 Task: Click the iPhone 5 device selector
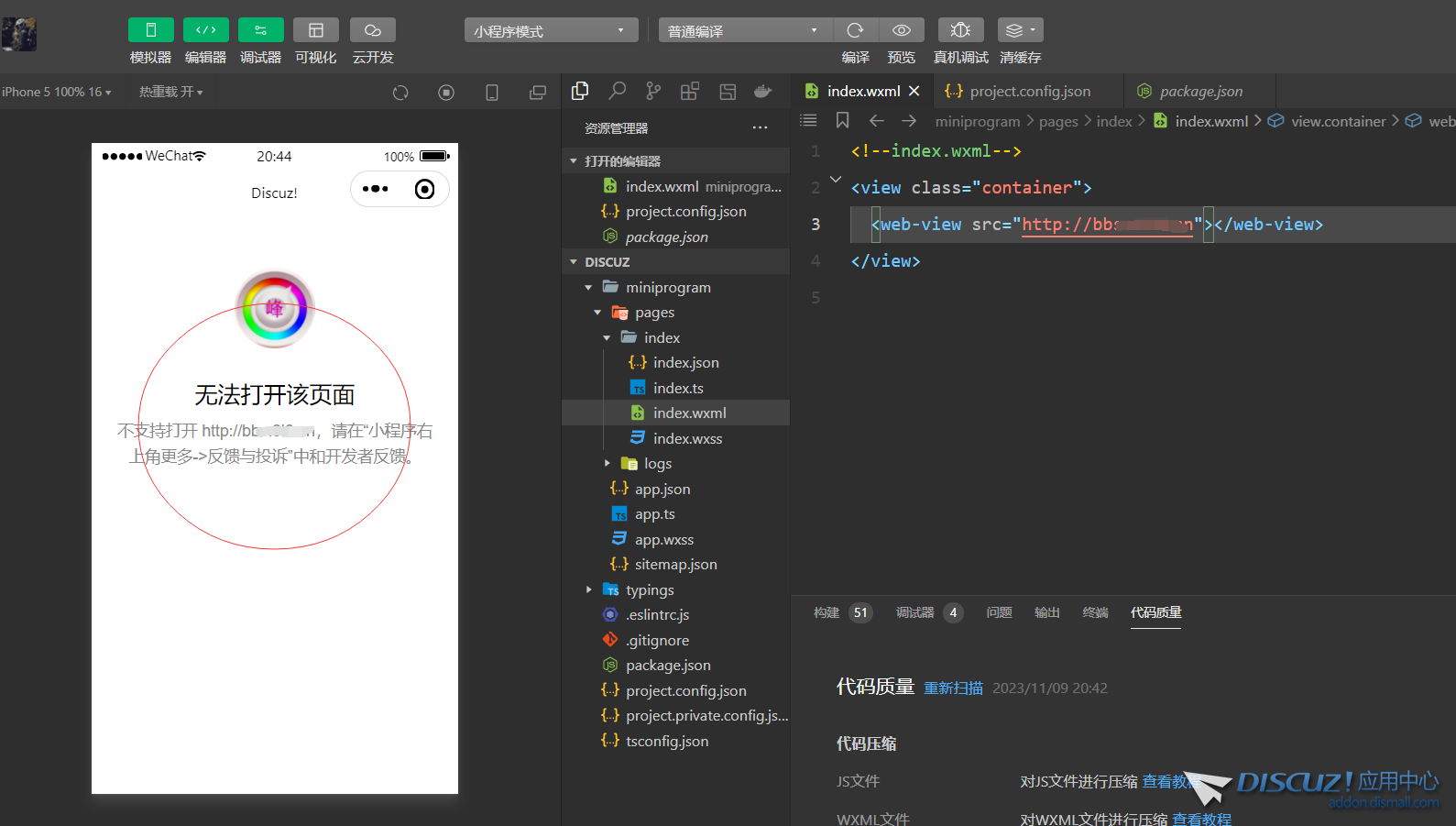(x=56, y=93)
